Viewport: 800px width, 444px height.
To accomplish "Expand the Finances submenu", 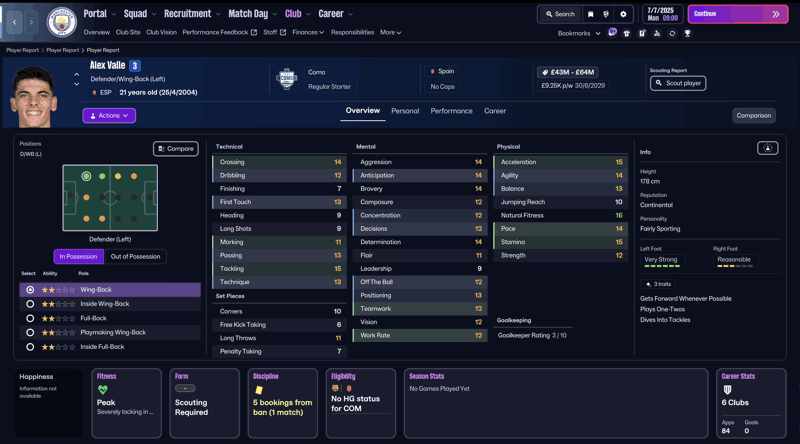I will click(308, 32).
